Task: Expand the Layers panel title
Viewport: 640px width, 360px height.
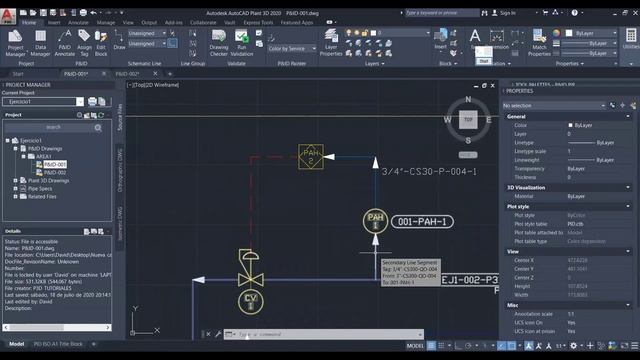Action: 374,64
